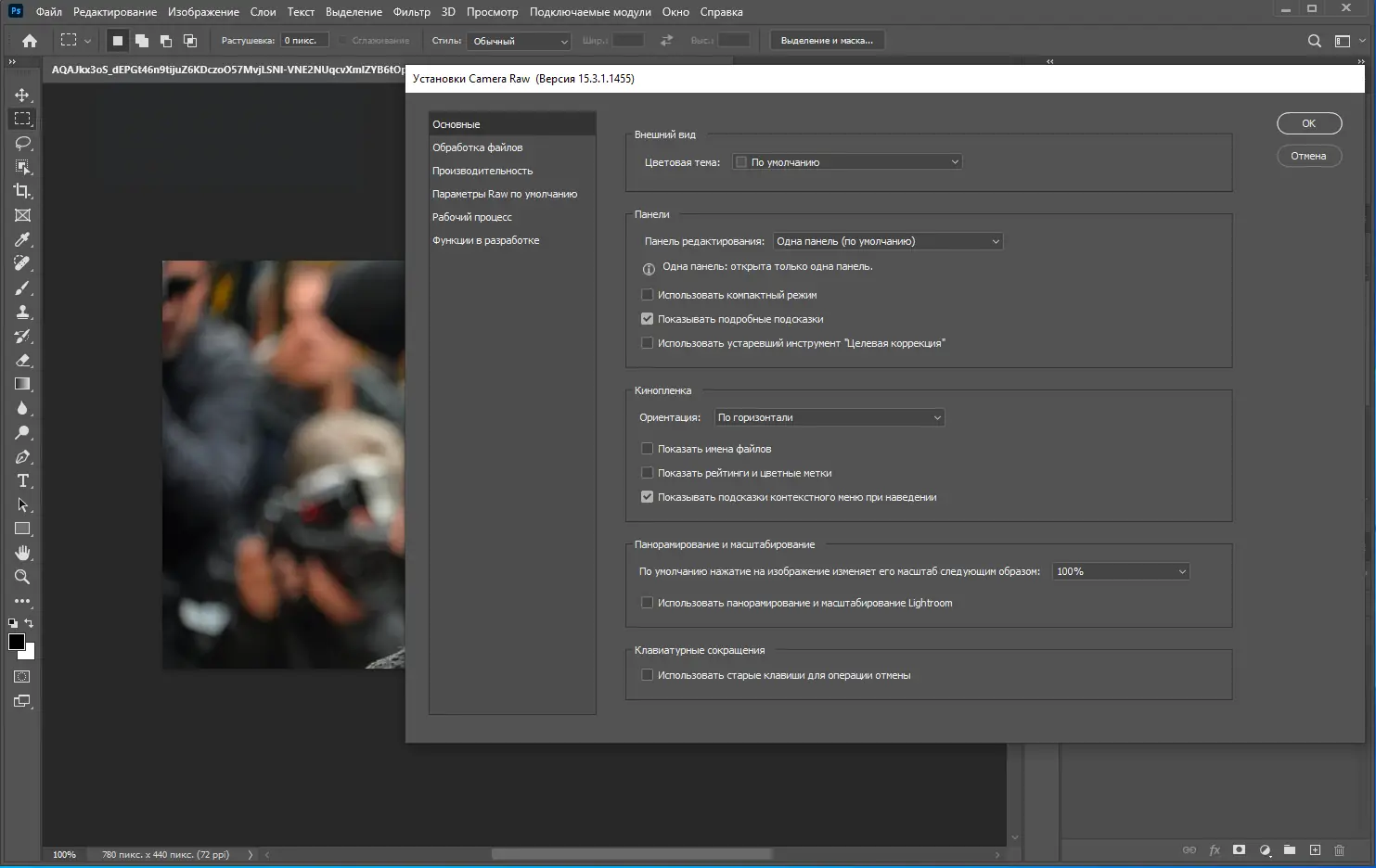Select the Object Selection tool
Image resolution: width=1376 pixels, height=868 pixels.
[22, 167]
